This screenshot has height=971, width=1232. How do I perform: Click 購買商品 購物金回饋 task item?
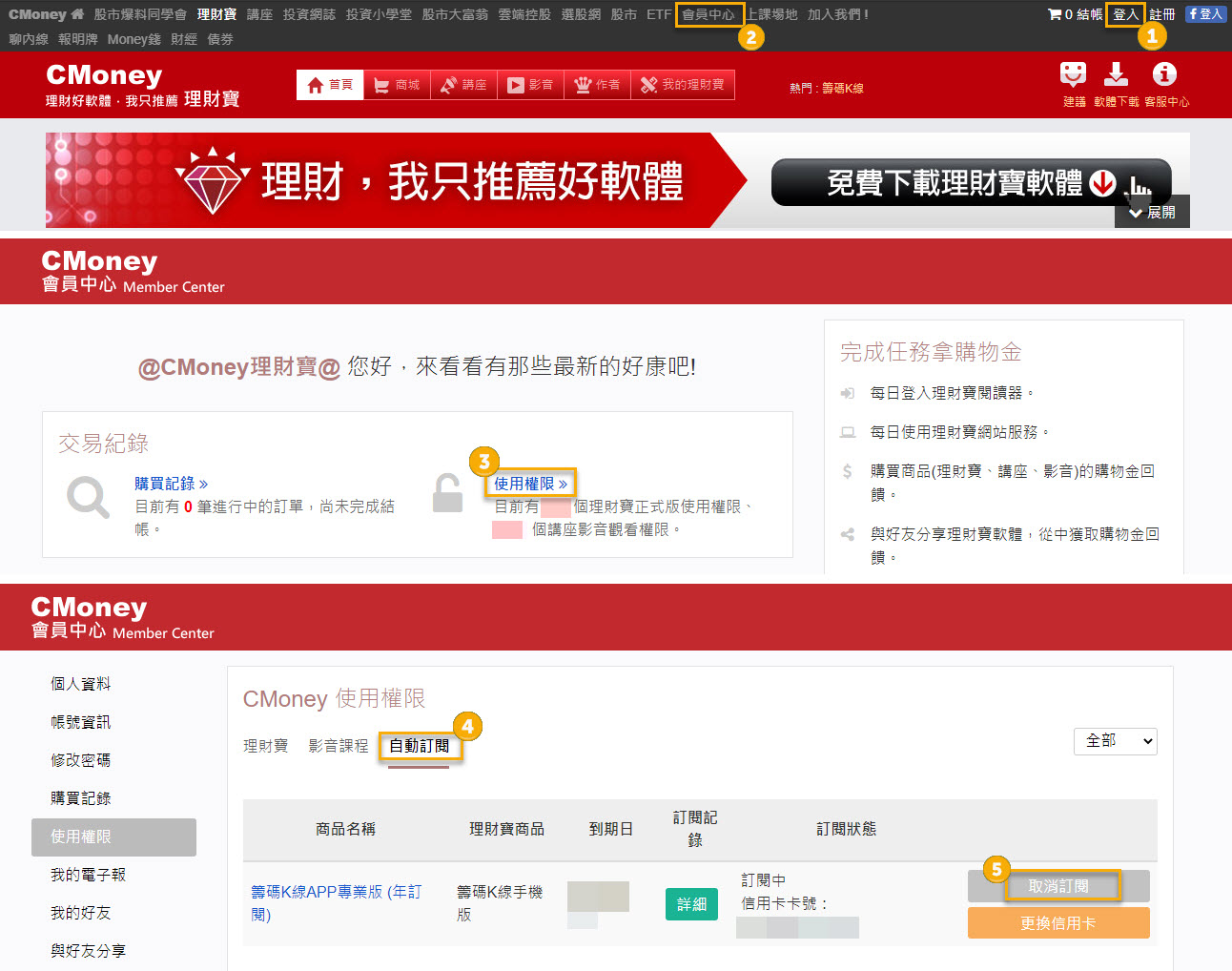tap(1013, 483)
